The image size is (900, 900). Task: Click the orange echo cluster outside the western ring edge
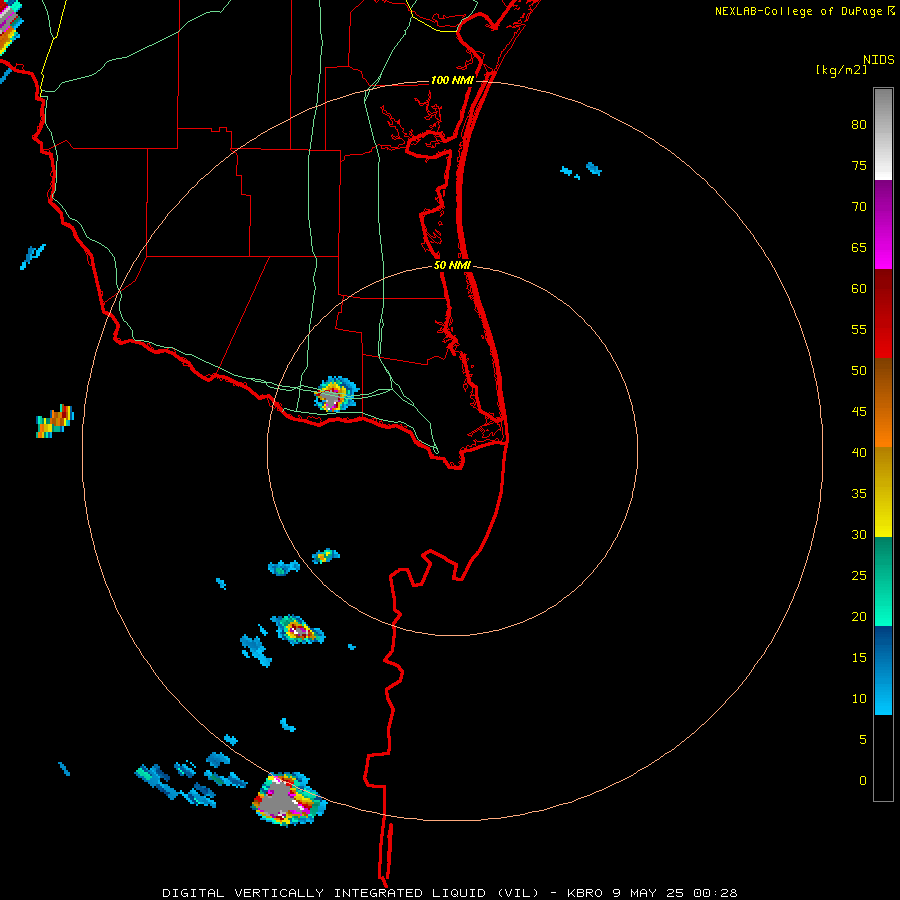(x=55, y=422)
